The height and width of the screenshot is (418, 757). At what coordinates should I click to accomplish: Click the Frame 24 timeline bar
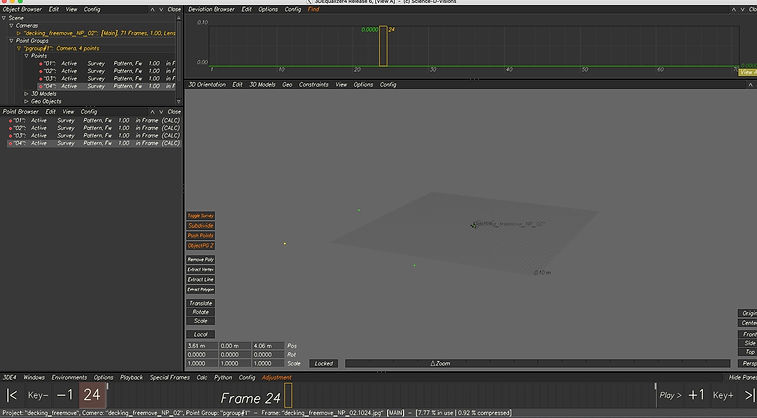pos(288,395)
